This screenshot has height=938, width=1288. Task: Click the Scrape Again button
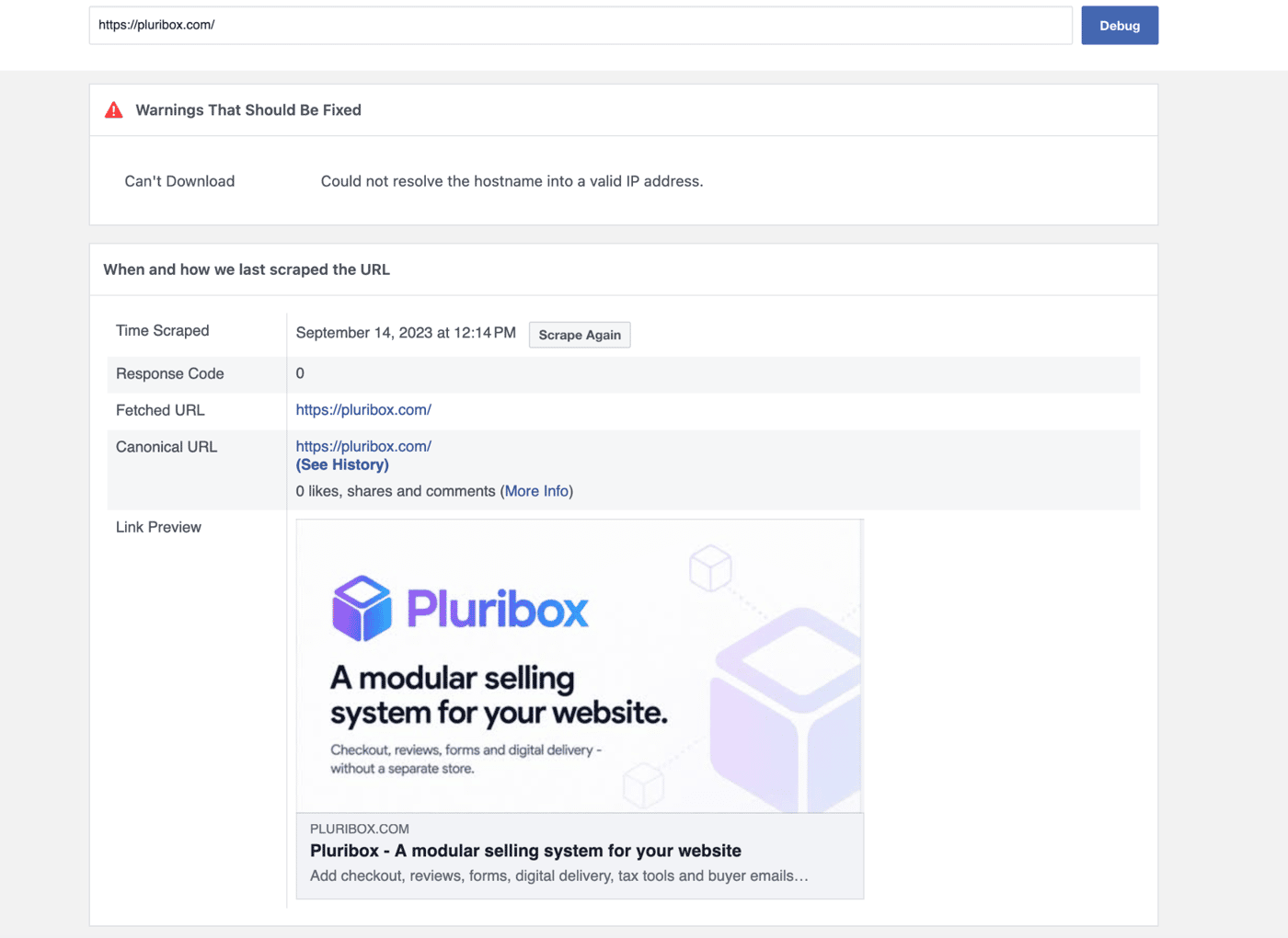tap(580, 335)
